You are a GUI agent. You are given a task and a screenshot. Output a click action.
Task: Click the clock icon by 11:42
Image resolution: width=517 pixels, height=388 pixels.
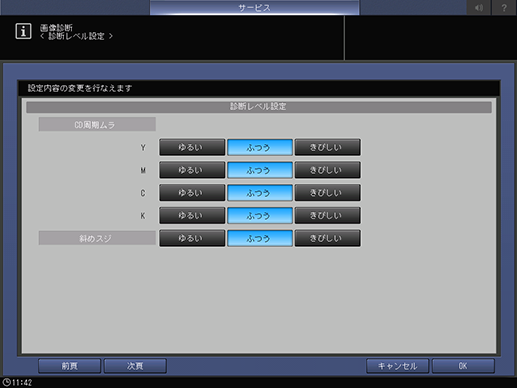[6, 382]
